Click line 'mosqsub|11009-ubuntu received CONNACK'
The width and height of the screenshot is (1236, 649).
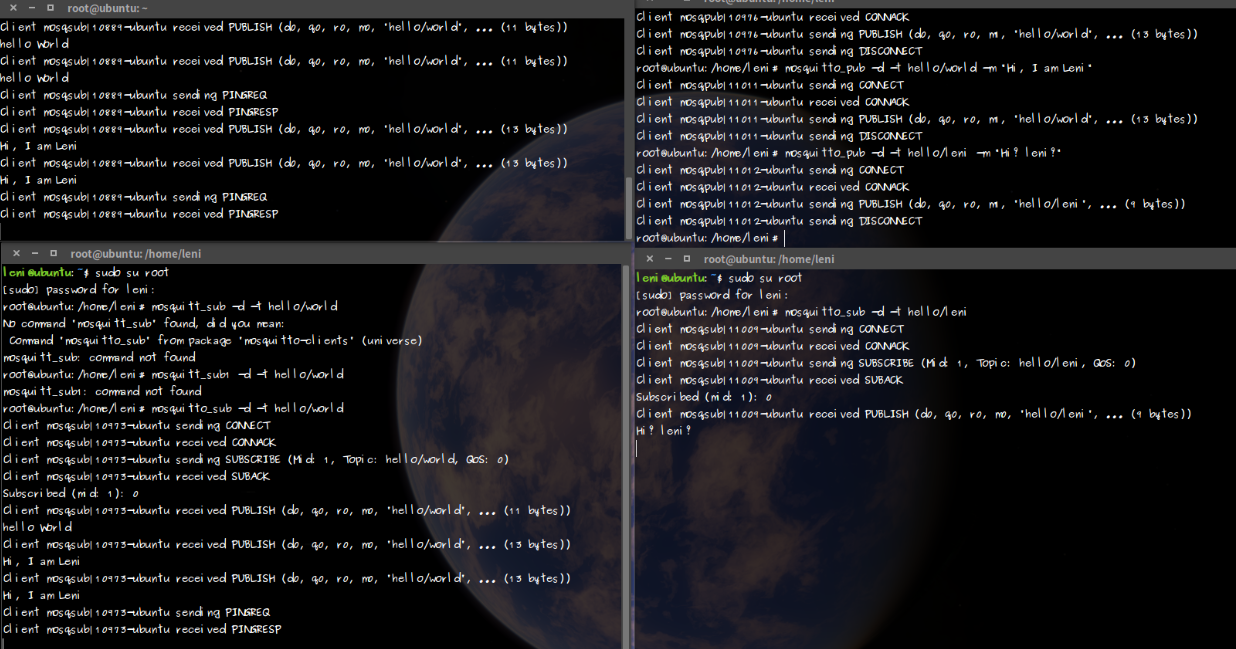click(772, 346)
